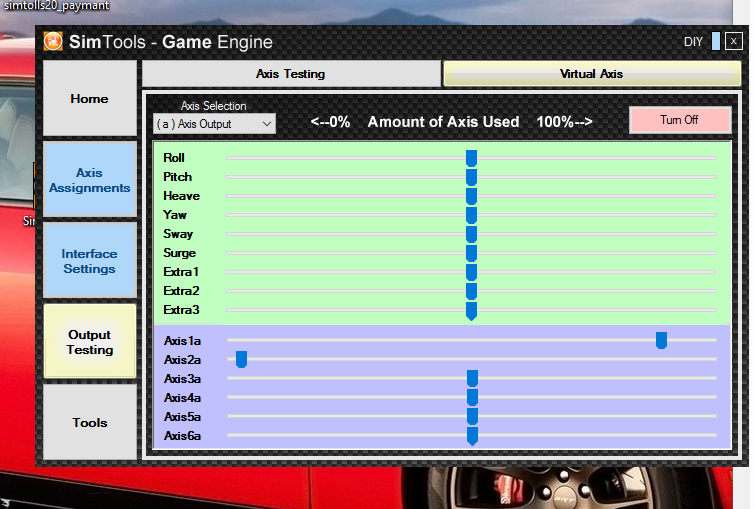Click the Axis2a label

point(182,360)
